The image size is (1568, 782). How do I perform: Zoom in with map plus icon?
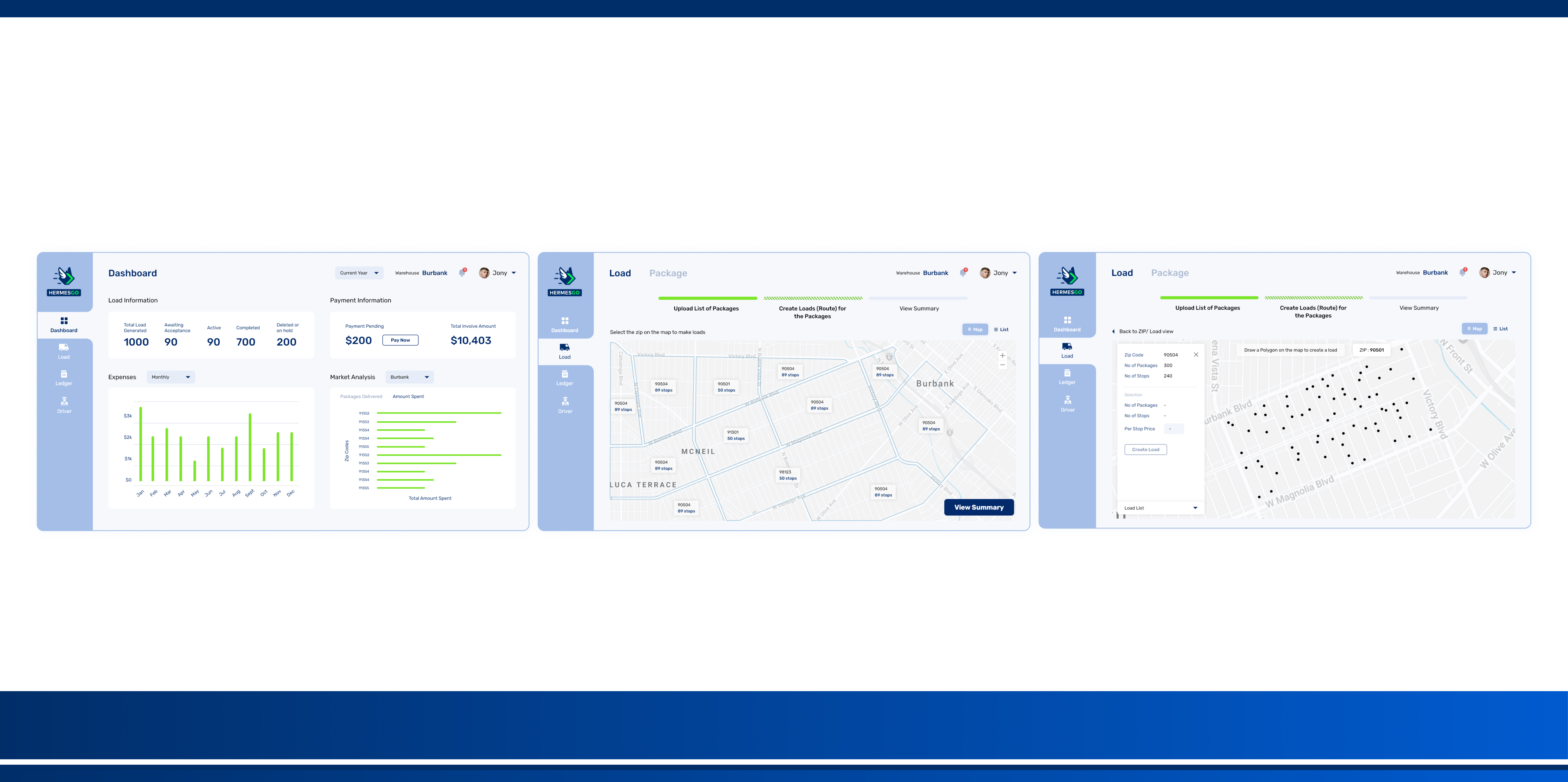click(1002, 355)
